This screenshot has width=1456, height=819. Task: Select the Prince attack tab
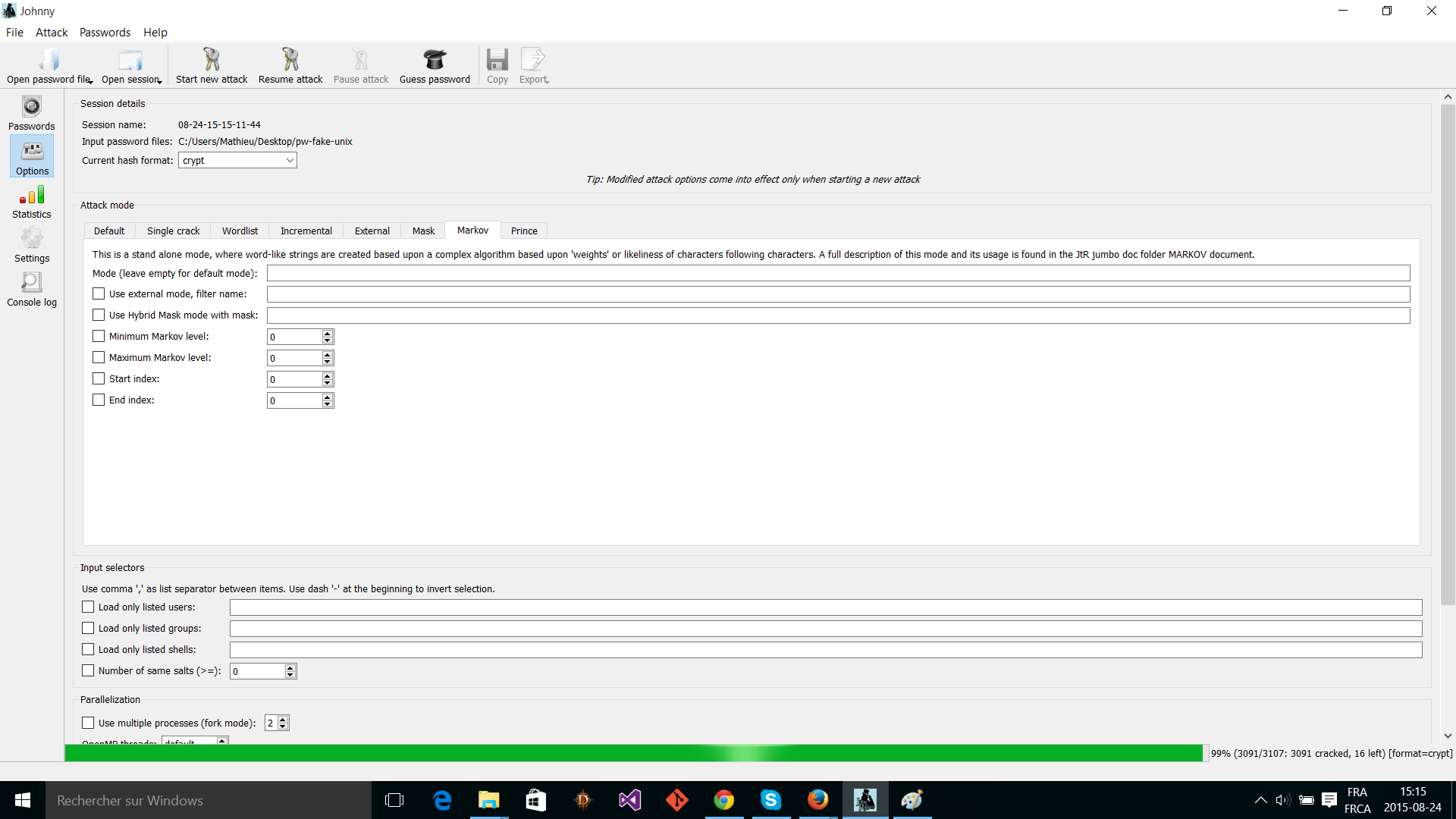523,230
